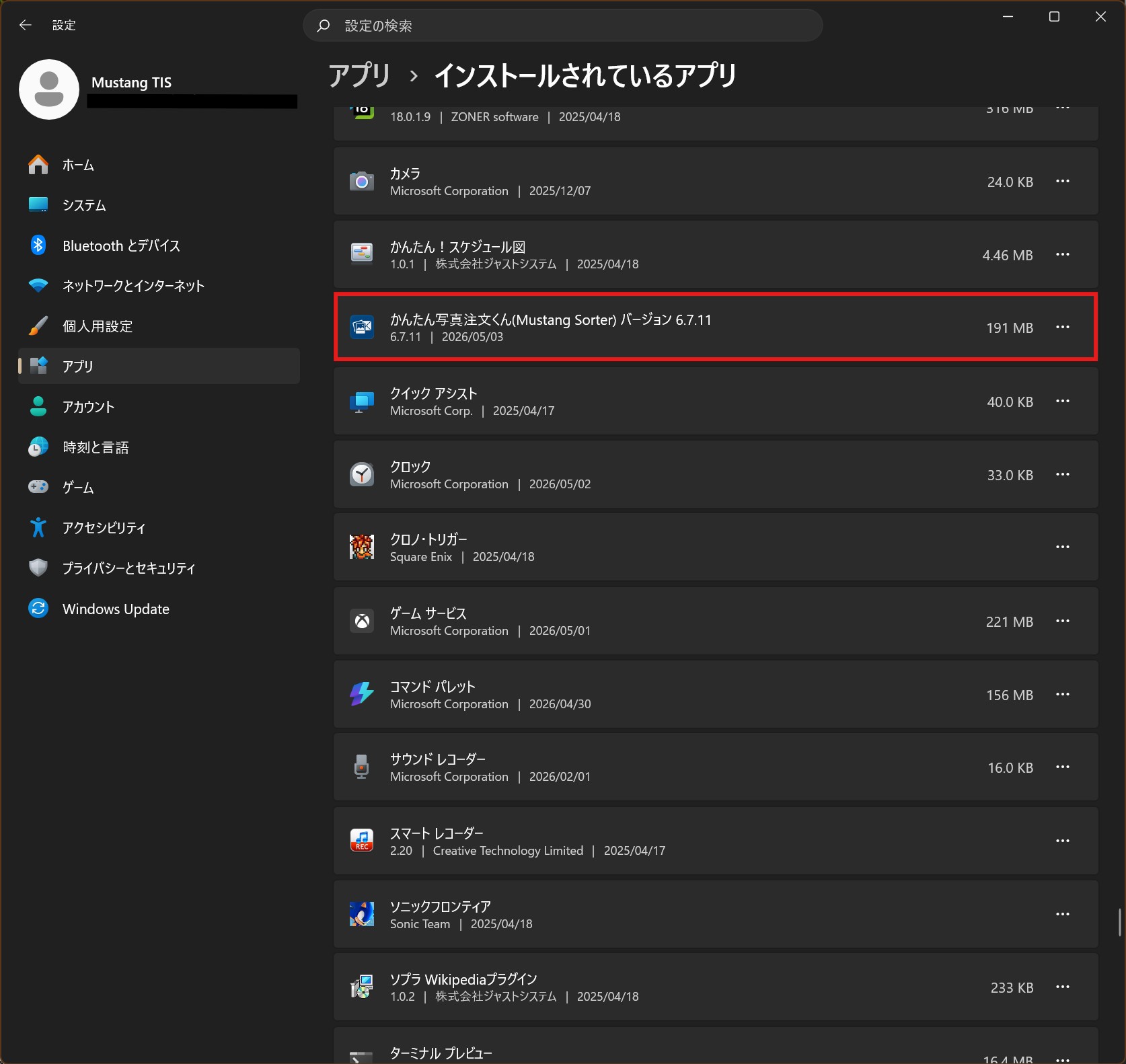Select アプリ in the sidebar
Image resolution: width=1126 pixels, height=1064 pixels.
(159, 366)
